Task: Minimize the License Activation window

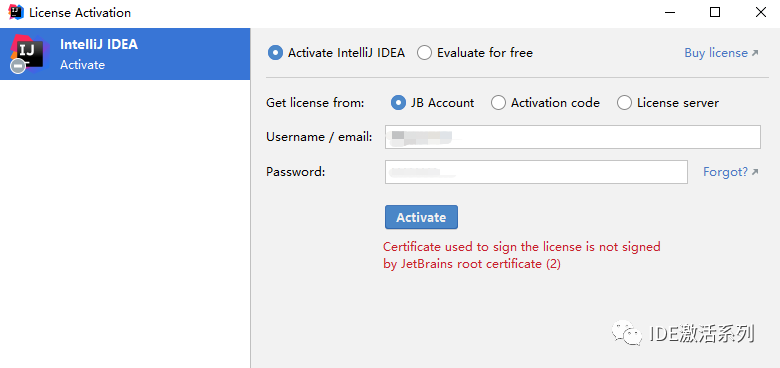Action: tap(668, 12)
